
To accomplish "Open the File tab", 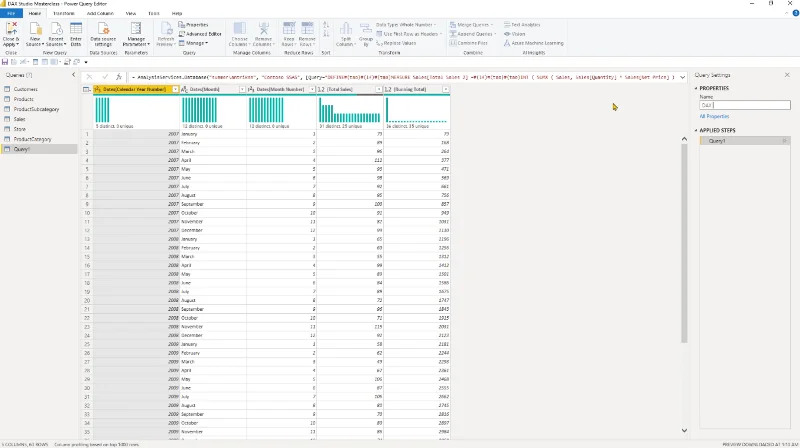I will point(11,13).
